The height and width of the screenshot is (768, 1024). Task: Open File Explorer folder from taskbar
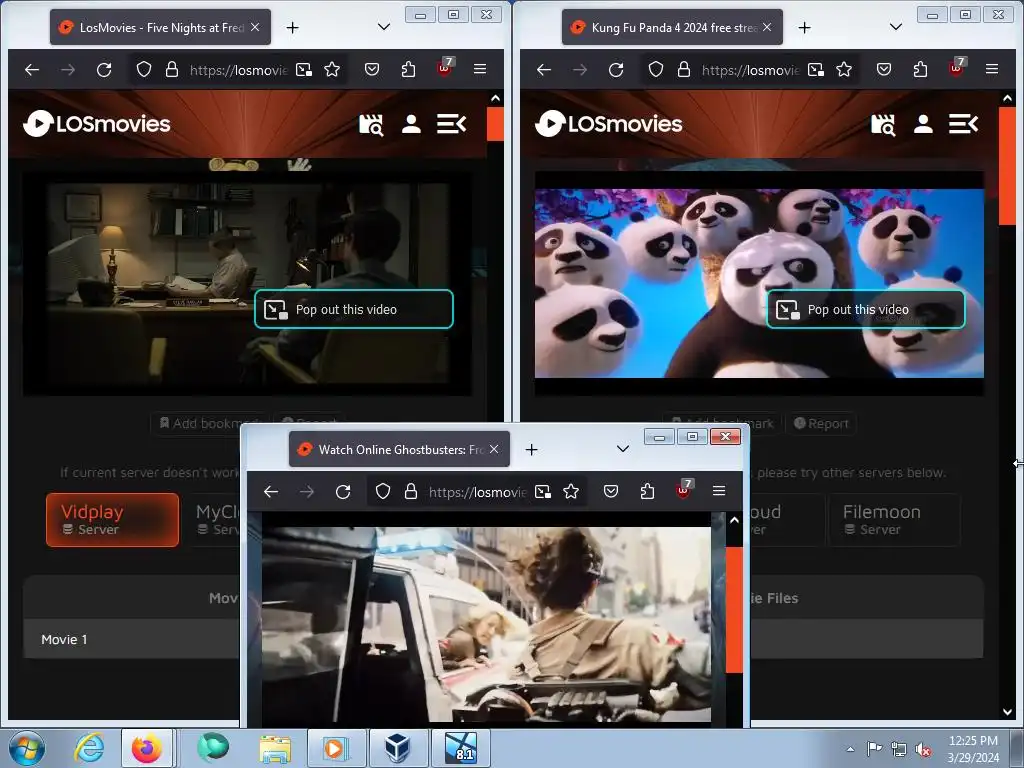coord(275,748)
